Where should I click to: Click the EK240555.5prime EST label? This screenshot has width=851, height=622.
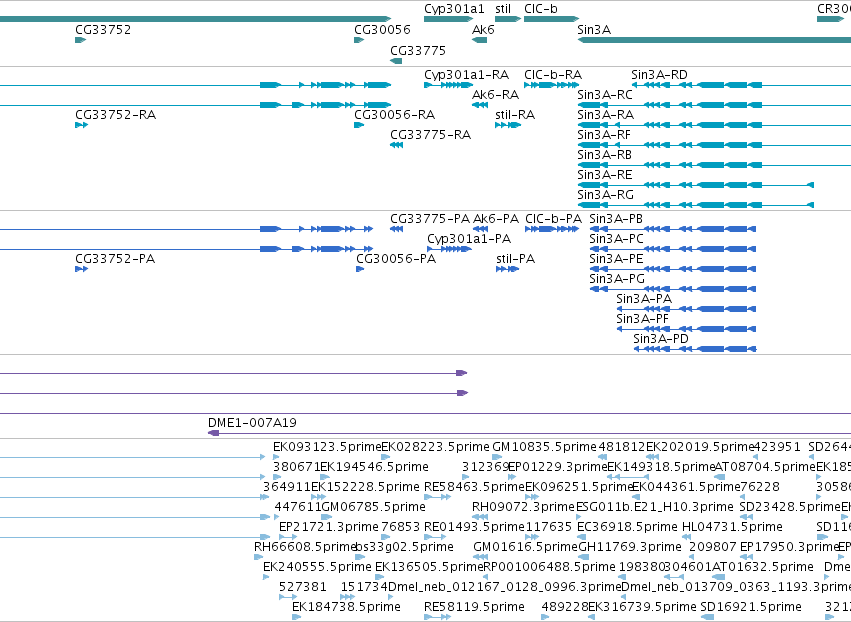(317, 567)
